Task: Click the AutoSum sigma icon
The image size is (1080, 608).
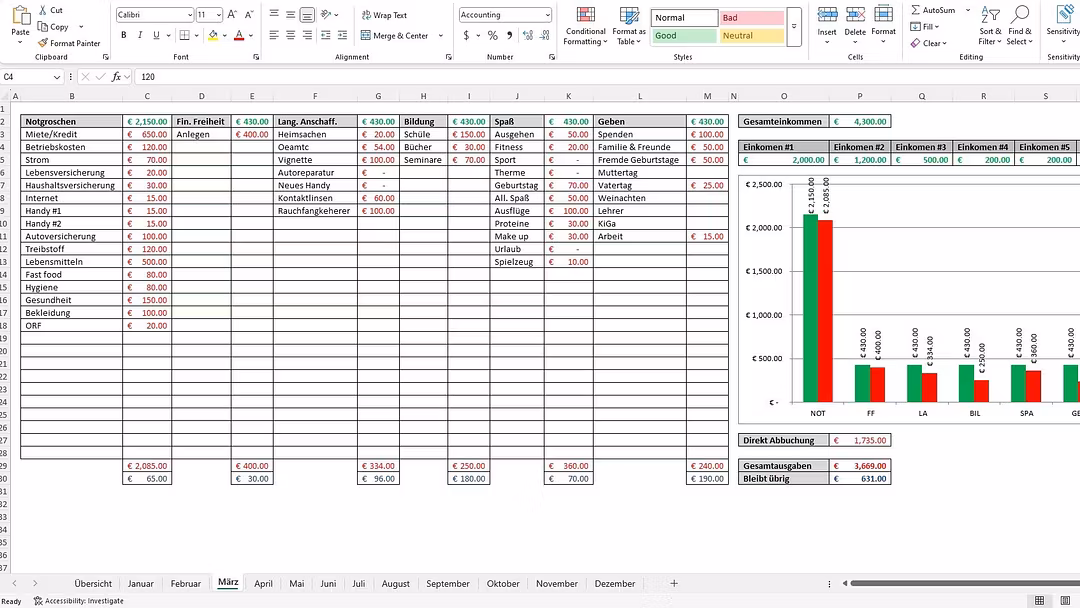Action: click(x=915, y=10)
